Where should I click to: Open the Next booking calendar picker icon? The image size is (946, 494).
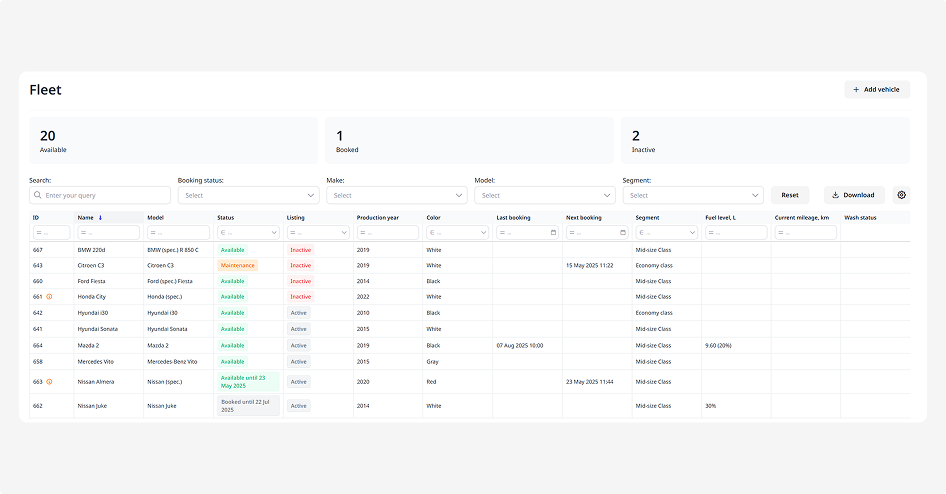click(623, 233)
